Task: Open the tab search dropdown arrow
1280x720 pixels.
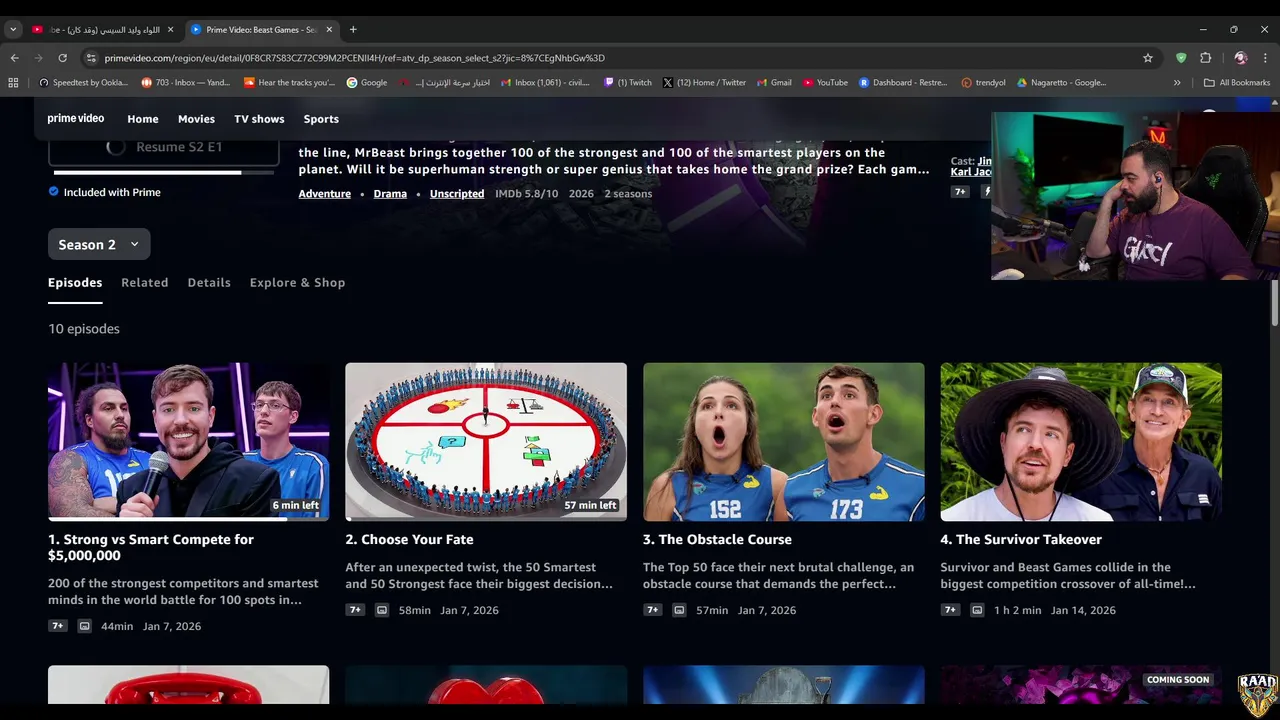Action: point(13,29)
